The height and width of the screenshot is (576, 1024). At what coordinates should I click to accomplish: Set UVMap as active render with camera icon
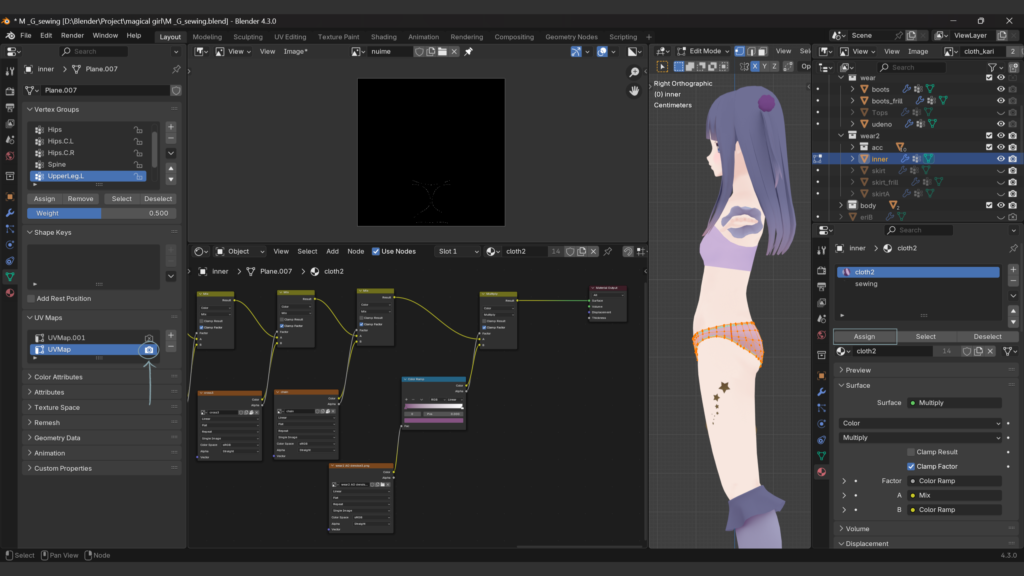[149, 350]
